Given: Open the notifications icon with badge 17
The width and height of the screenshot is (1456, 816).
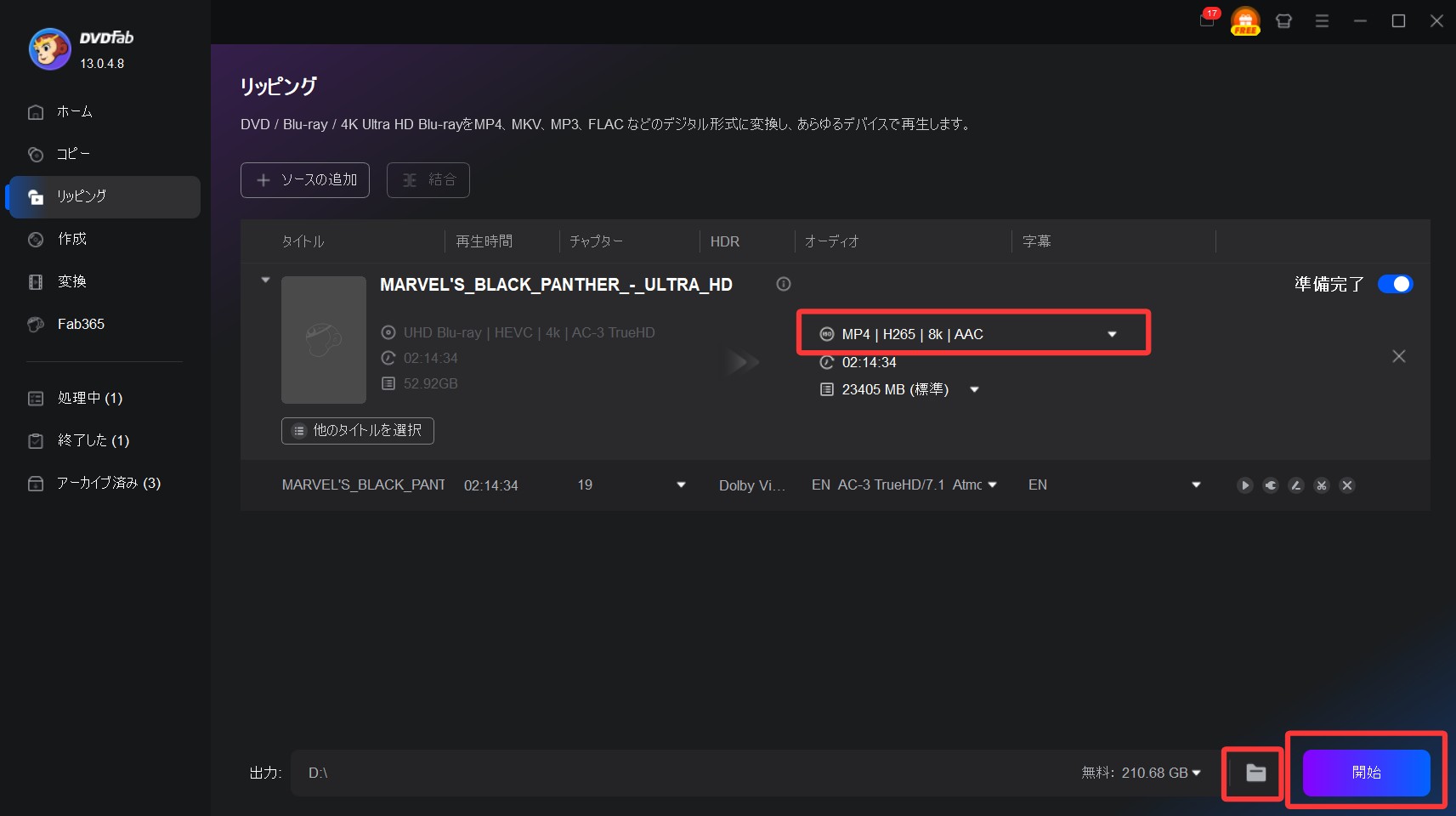Looking at the screenshot, I should (1208, 20).
